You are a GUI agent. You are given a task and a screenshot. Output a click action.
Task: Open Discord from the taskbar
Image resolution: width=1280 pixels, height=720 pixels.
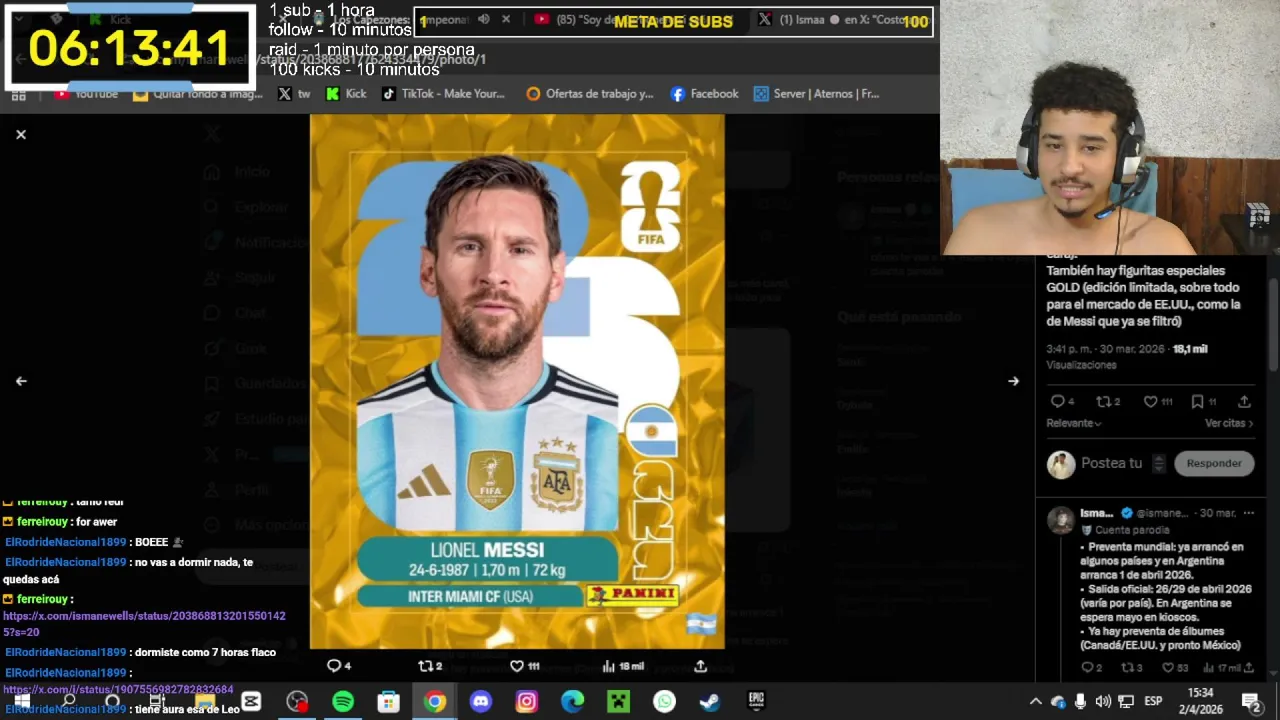pos(481,702)
